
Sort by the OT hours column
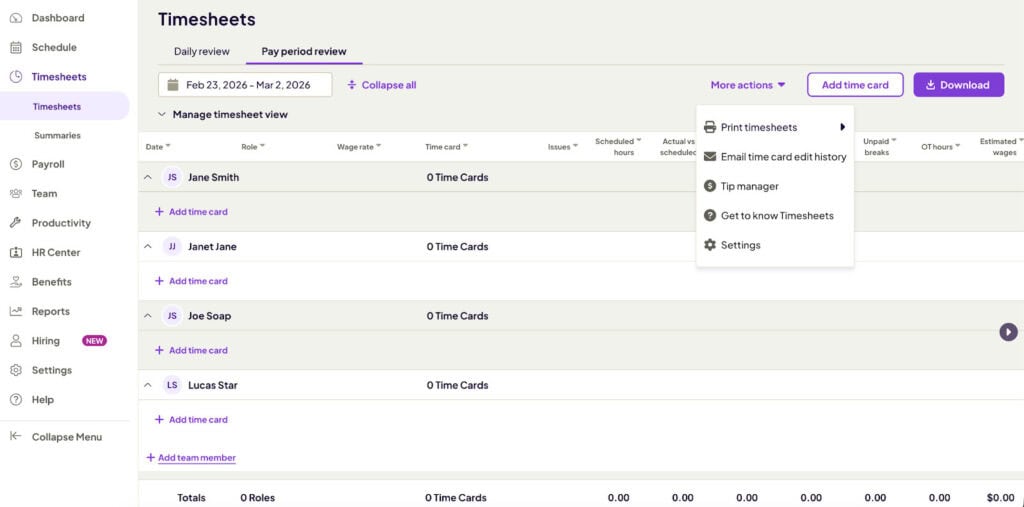click(940, 147)
